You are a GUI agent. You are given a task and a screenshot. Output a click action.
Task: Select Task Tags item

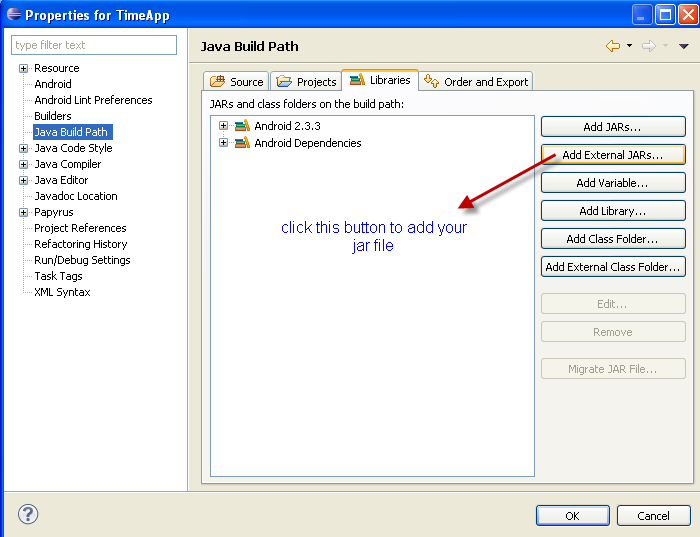[58, 276]
